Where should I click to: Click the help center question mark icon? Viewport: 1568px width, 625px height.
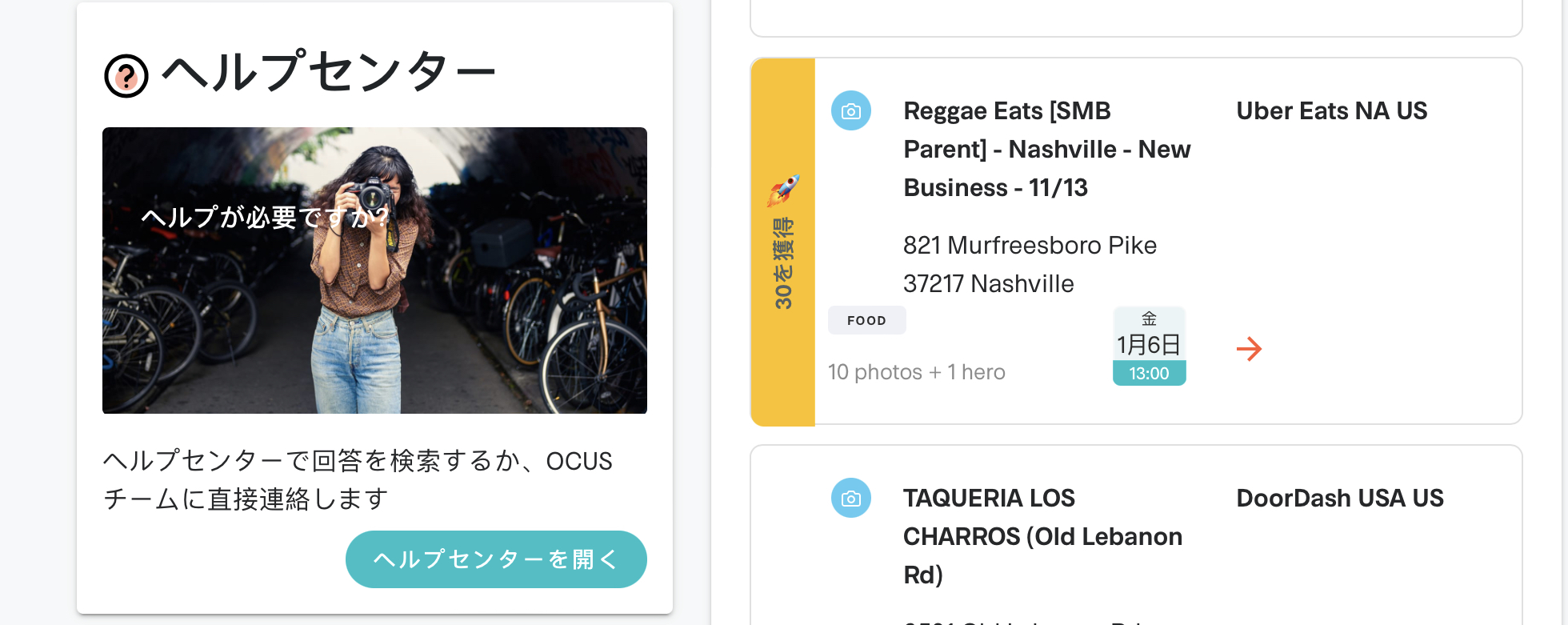tap(126, 76)
